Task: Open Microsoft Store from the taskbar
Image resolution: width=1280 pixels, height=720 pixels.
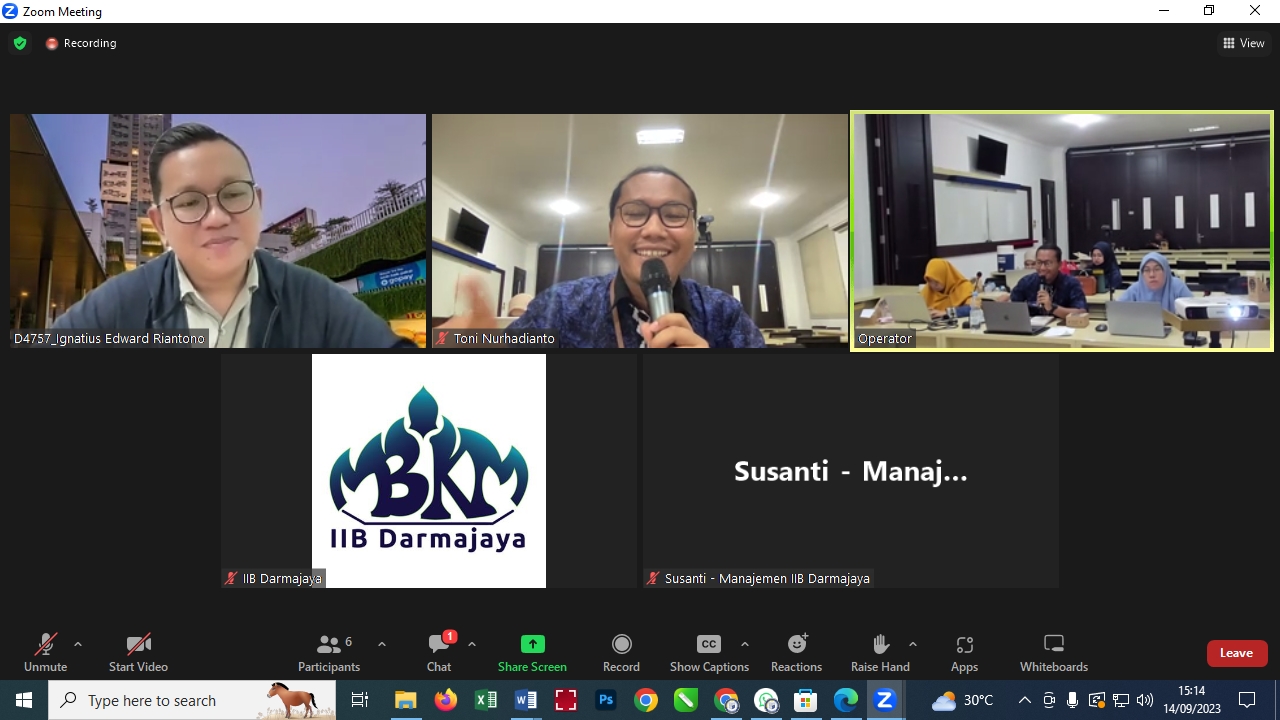Action: tap(806, 700)
